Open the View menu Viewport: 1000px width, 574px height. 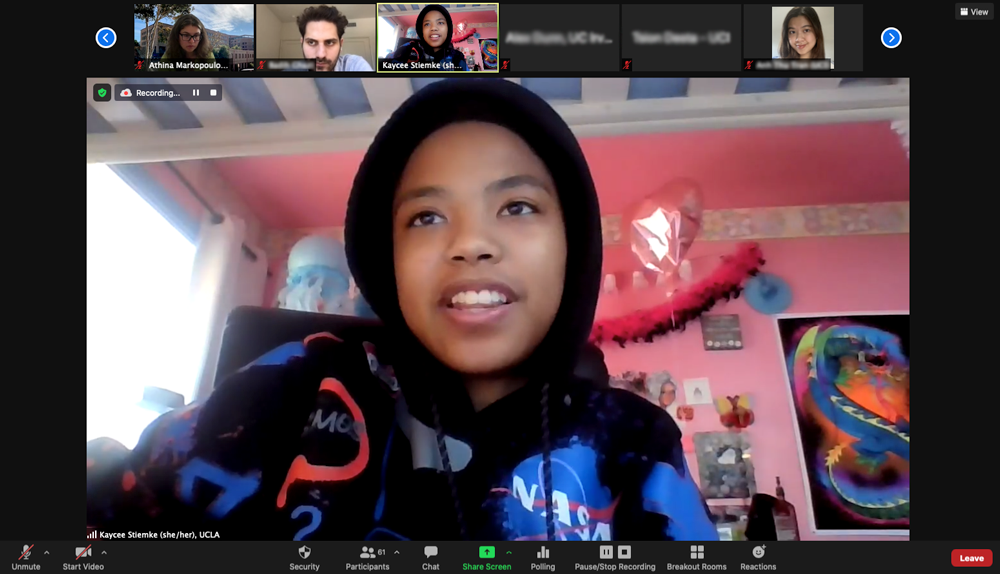tap(973, 12)
